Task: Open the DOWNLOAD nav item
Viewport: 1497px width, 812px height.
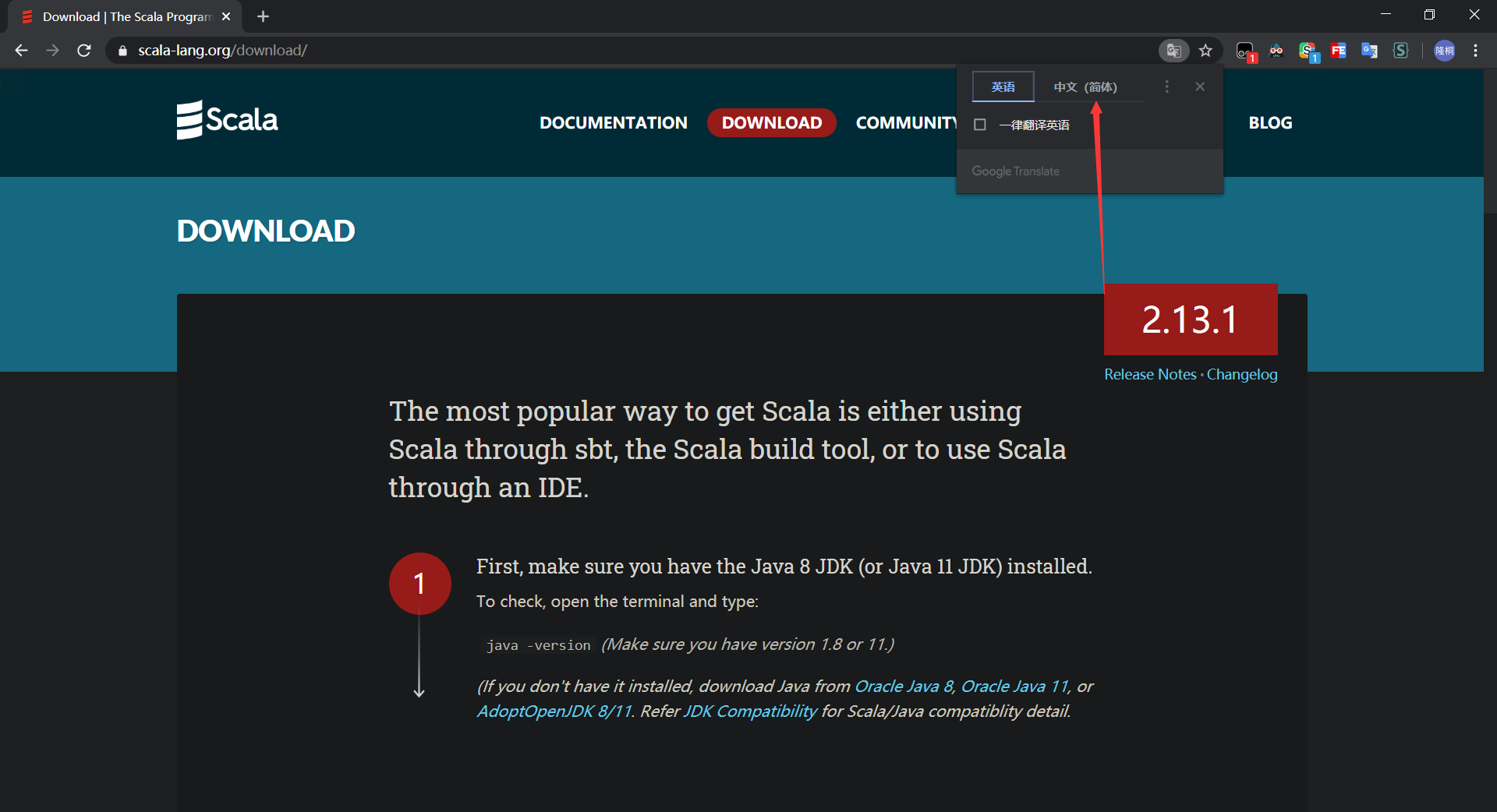Action: click(772, 123)
